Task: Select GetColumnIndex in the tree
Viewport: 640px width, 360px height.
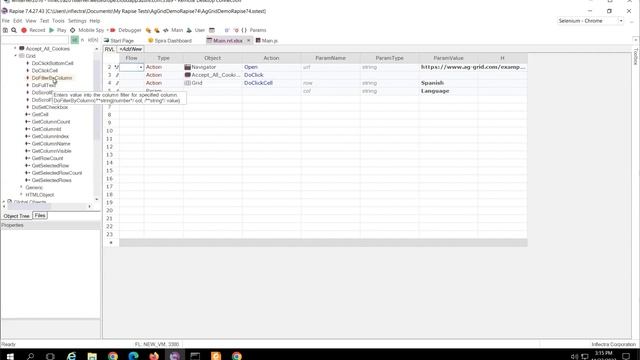Action: click(50, 136)
